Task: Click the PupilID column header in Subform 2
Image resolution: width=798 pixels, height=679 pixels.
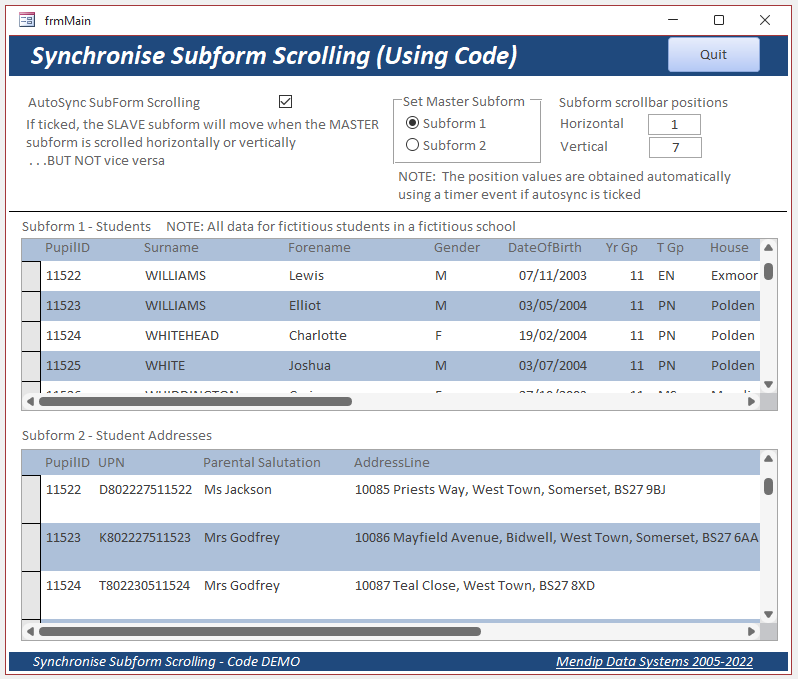Action: [x=67, y=463]
